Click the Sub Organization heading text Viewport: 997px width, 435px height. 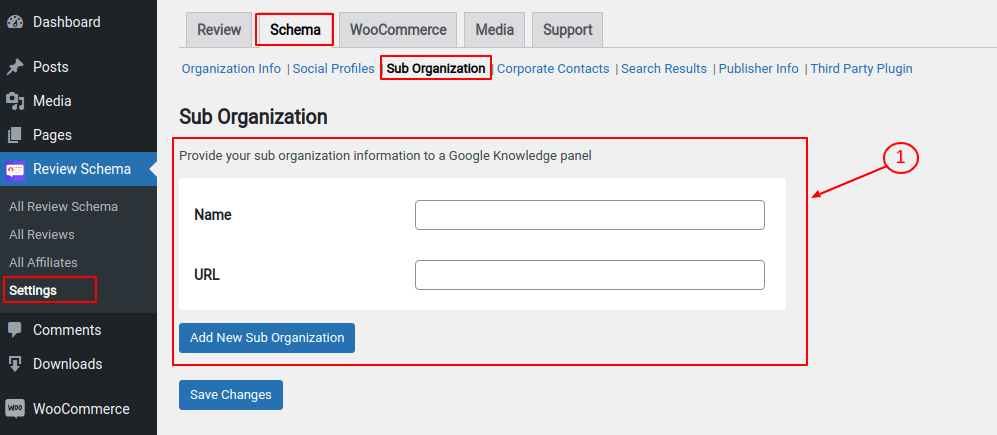pyautogui.click(x=253, y=117)
